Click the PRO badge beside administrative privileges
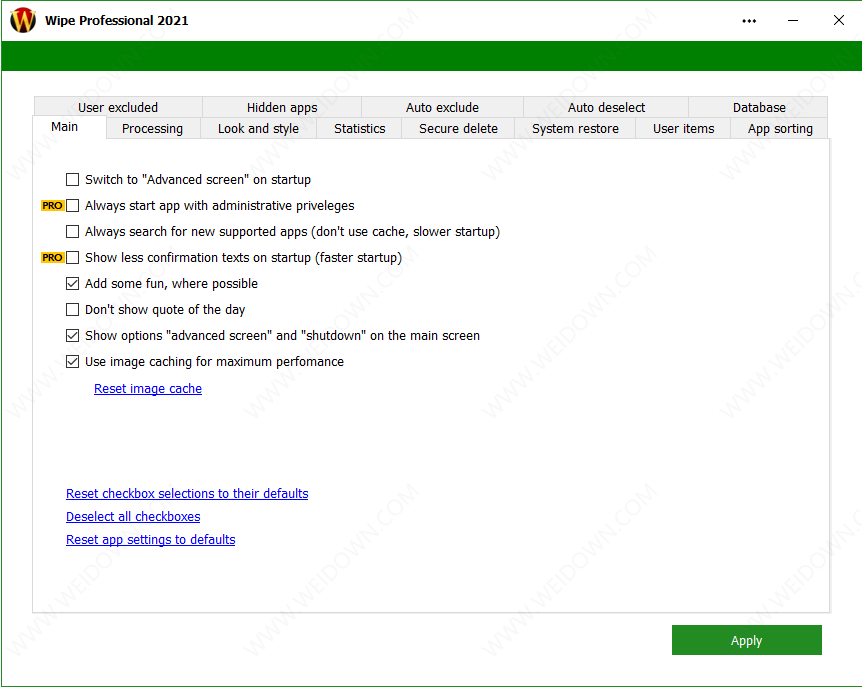Image resolution: width=862 pixels, height=687 pixels. [52, 206]
